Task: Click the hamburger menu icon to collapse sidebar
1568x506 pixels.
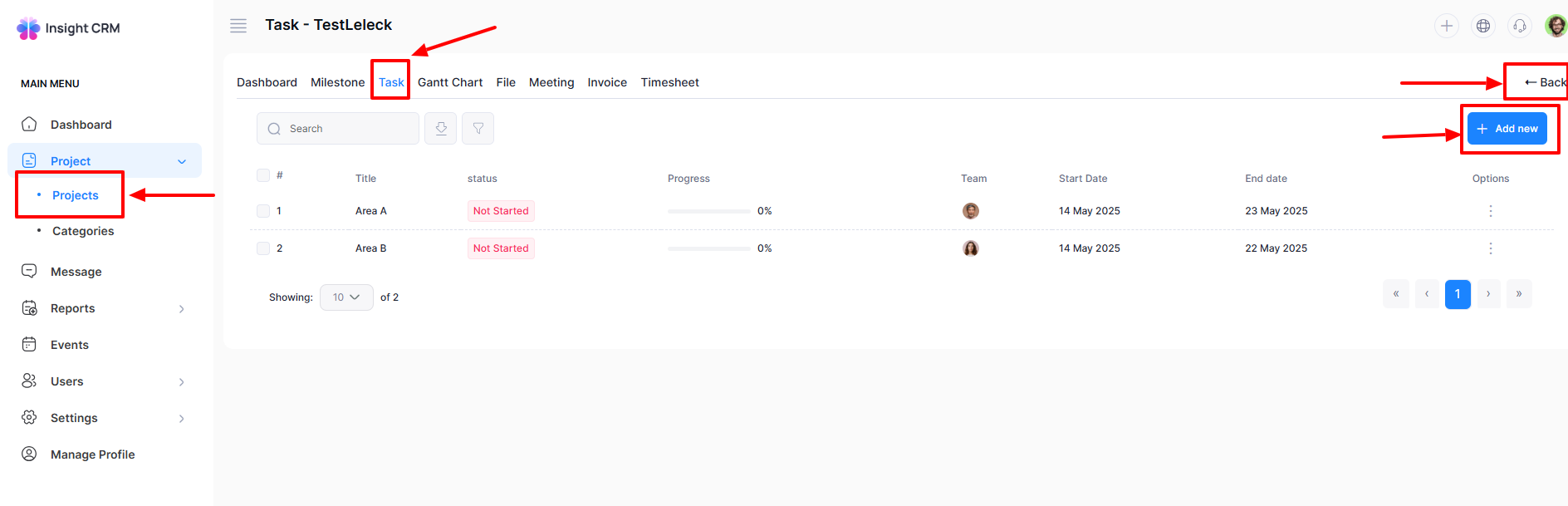Action: tap(238, 26)
